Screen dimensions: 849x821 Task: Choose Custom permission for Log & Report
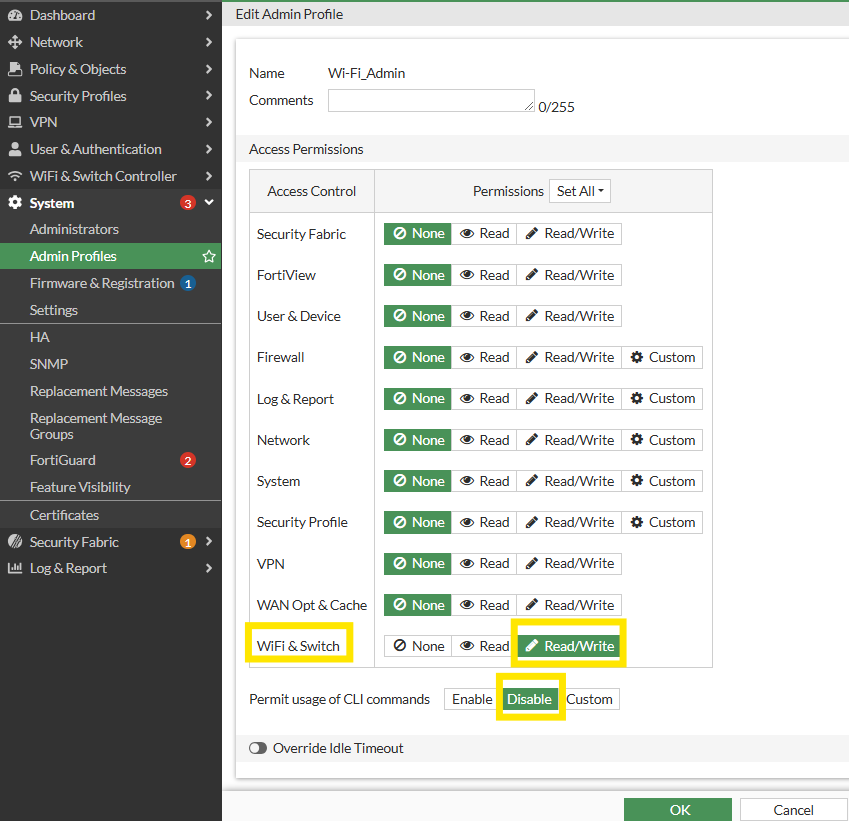pyautogui.click(x=662, y=399)
